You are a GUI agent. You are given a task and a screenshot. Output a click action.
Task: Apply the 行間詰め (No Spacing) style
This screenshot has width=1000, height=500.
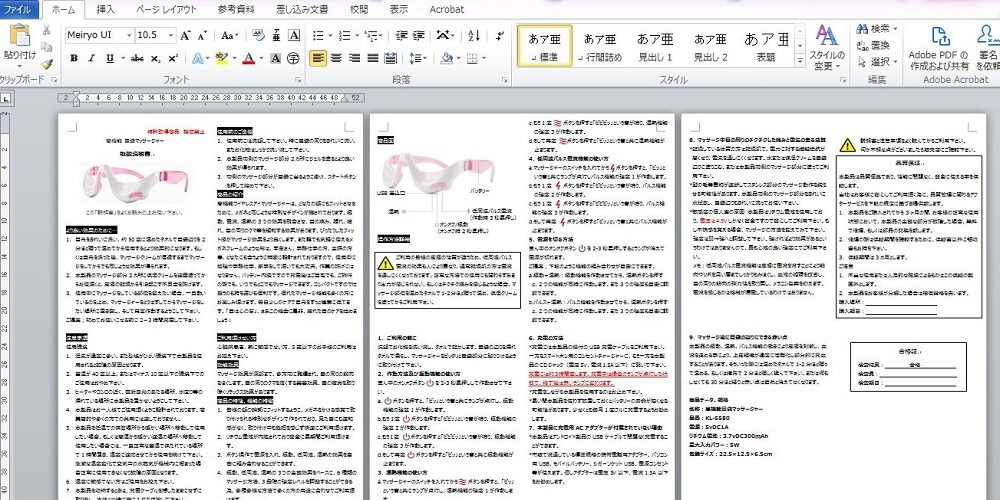(599, 47)
